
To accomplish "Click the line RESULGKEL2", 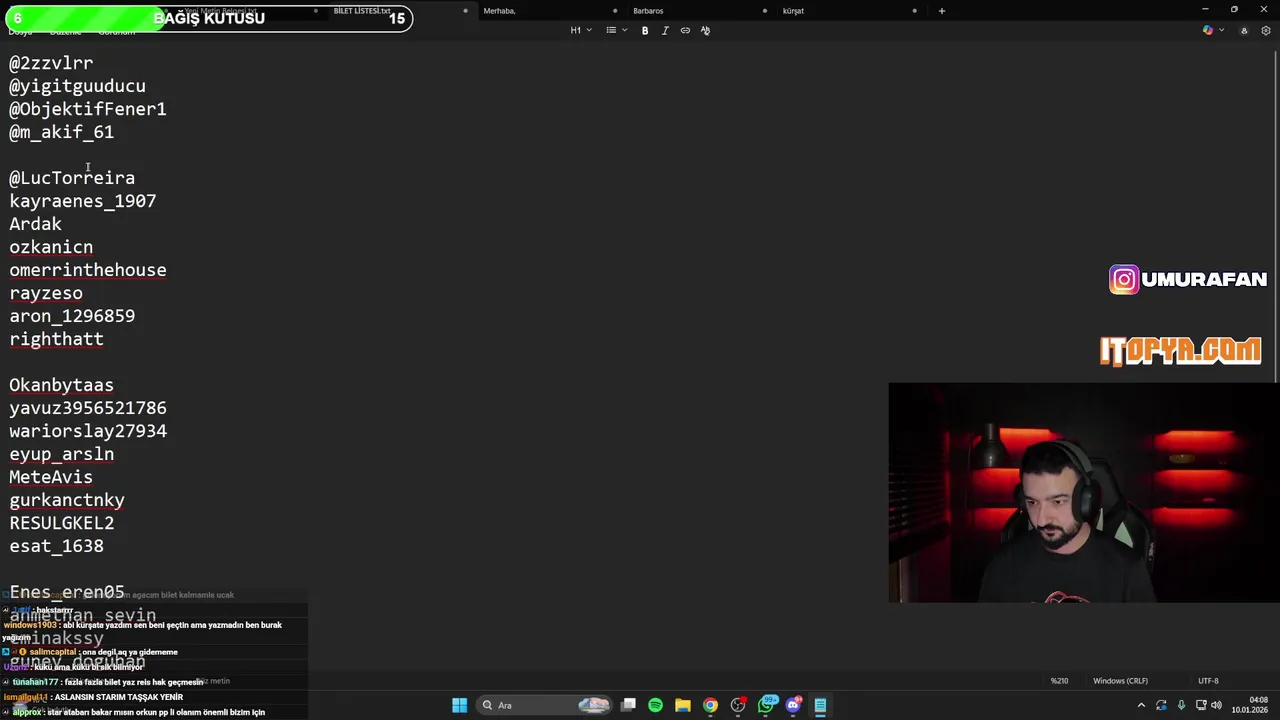I will pyautogui.click(x=62, y=523).
